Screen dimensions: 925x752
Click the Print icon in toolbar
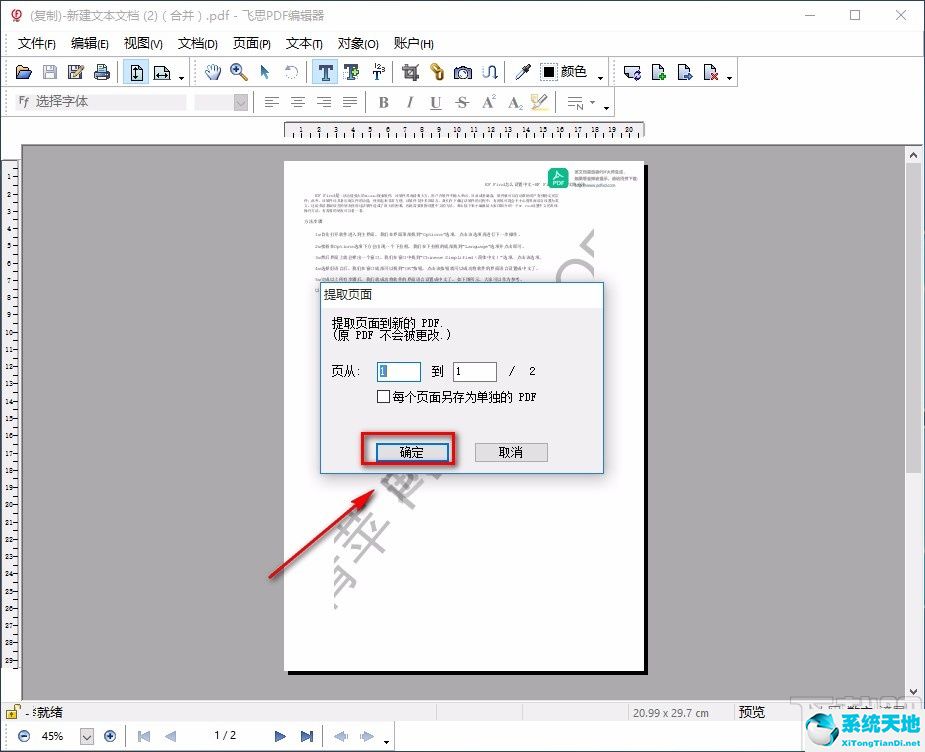tap(101, 72)
